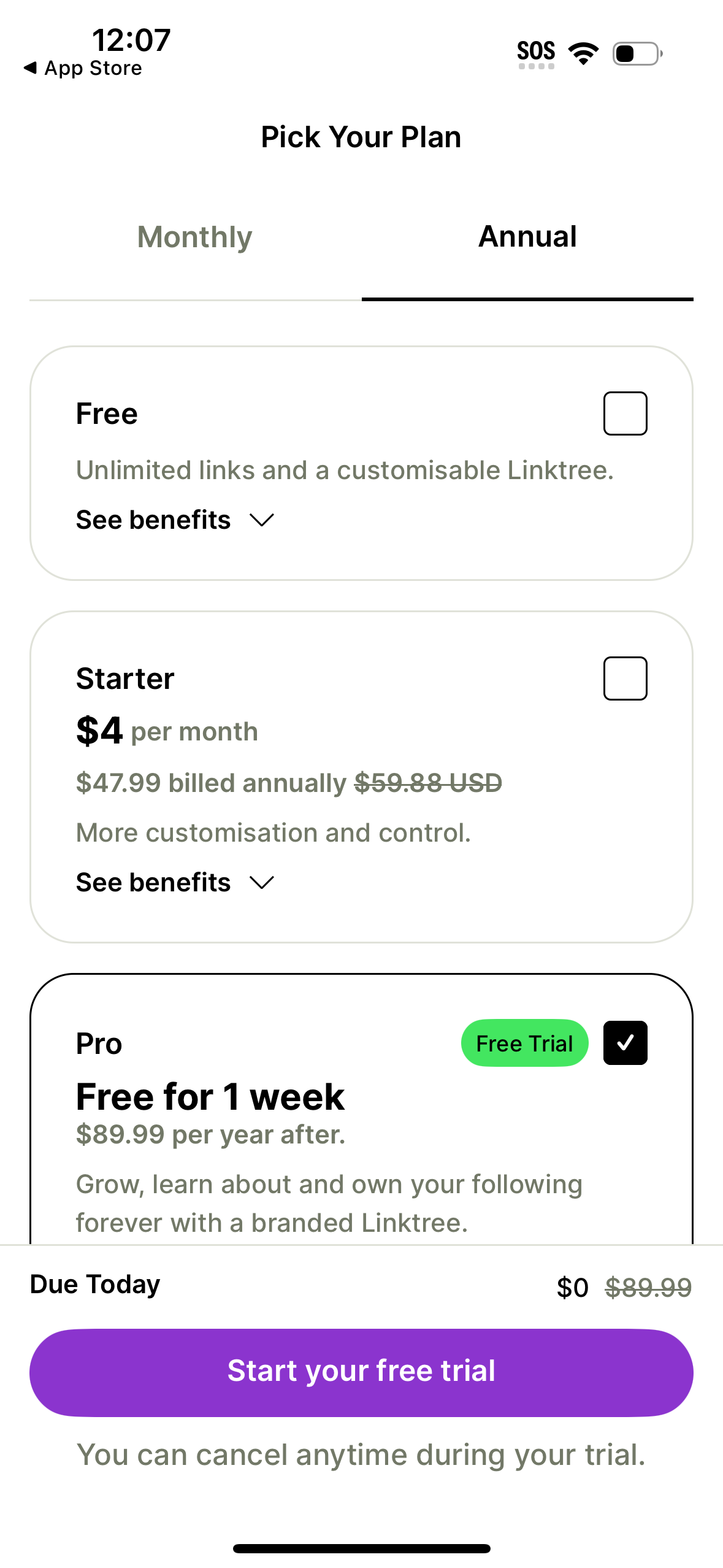Tap Start your free trial
The image size is (723, 1568).
click(361, 1372)
